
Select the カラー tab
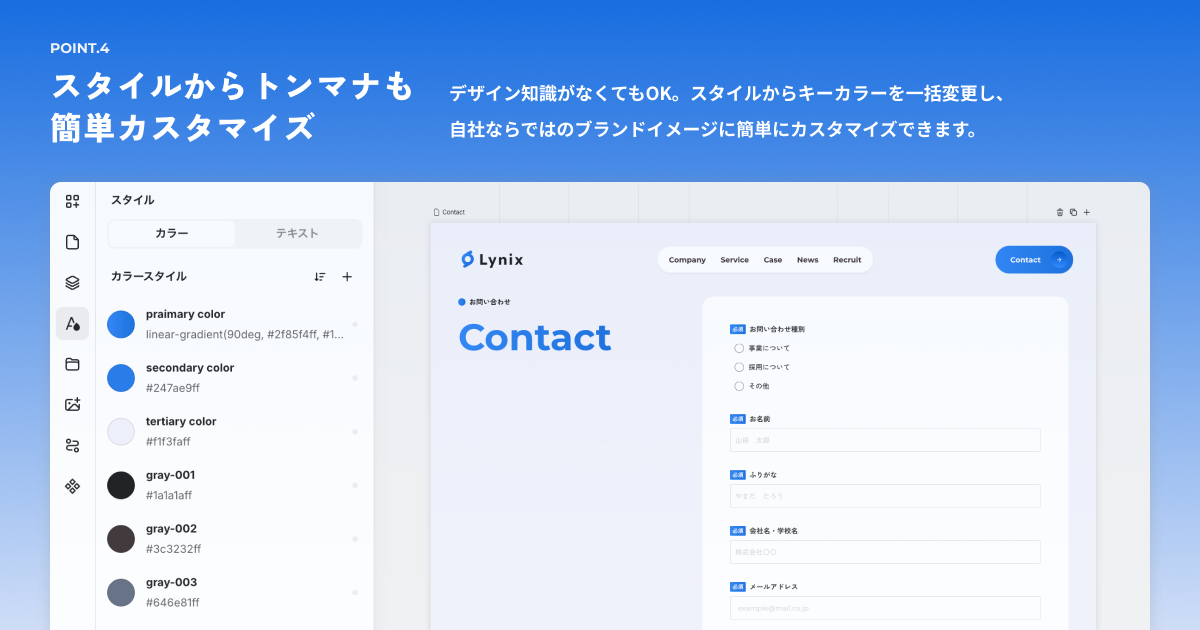pyautogui.click(x=171, y=233)
